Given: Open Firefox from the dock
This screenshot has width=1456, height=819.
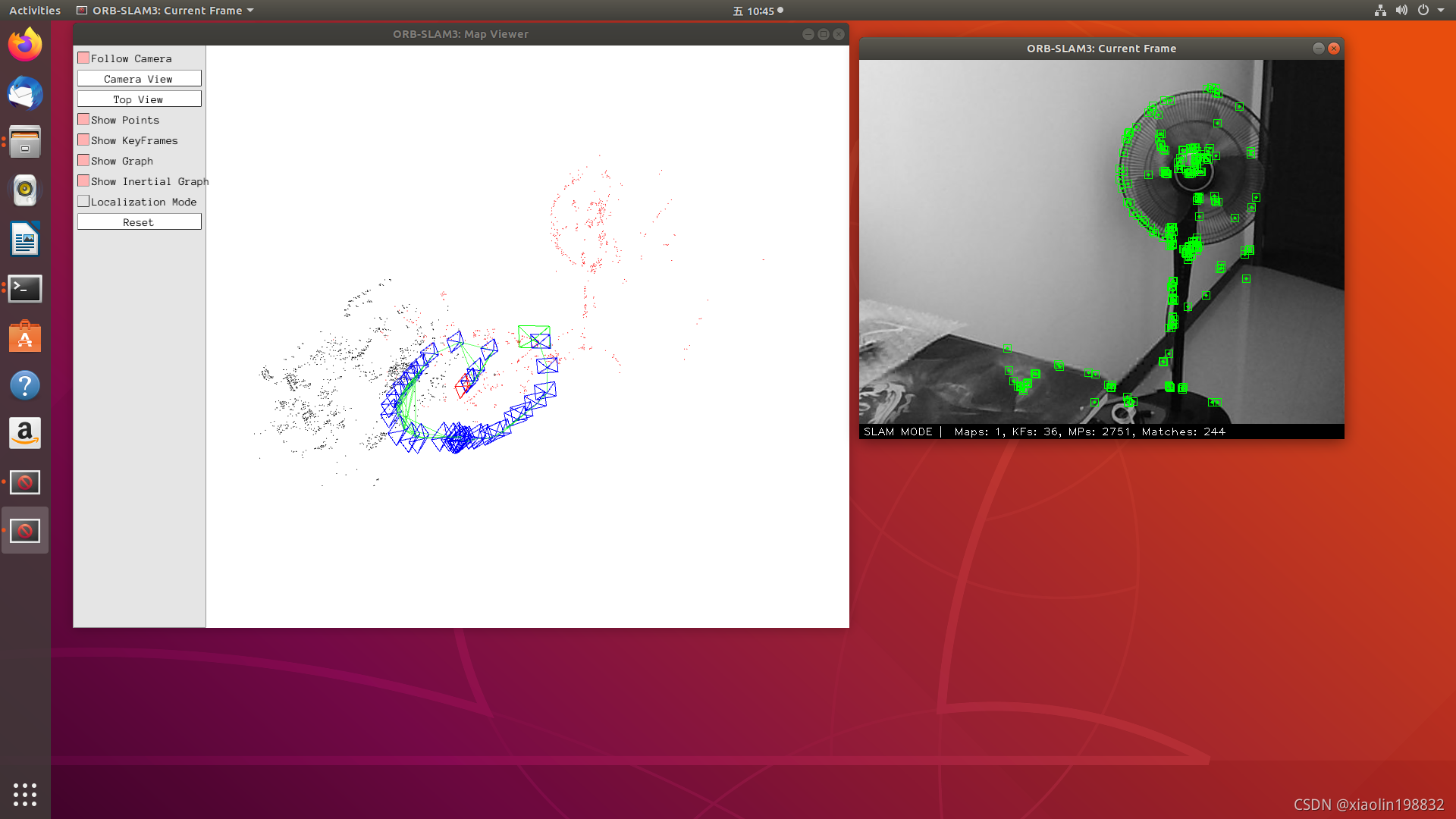Looking at the screenshot, I should (25, 45).
